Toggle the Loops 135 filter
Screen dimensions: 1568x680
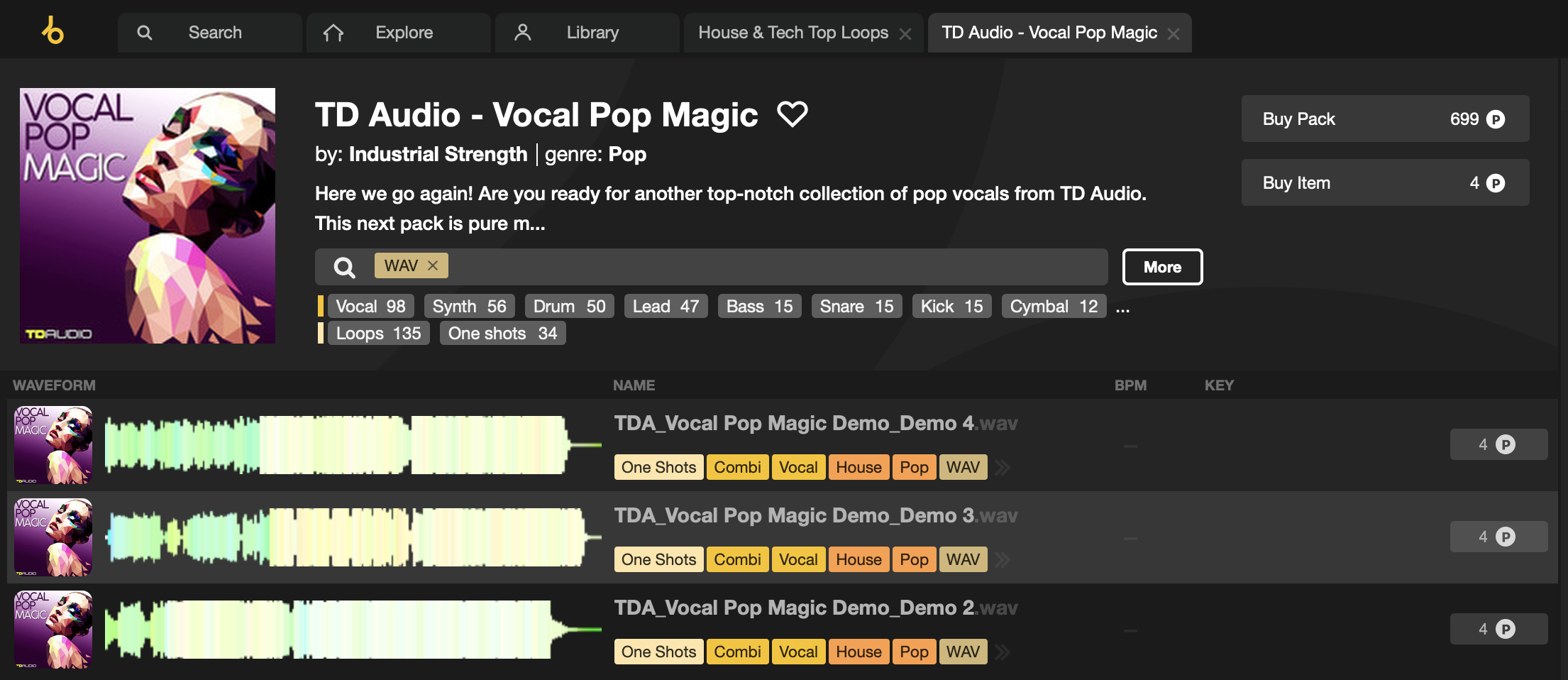(x=378, y=333)
